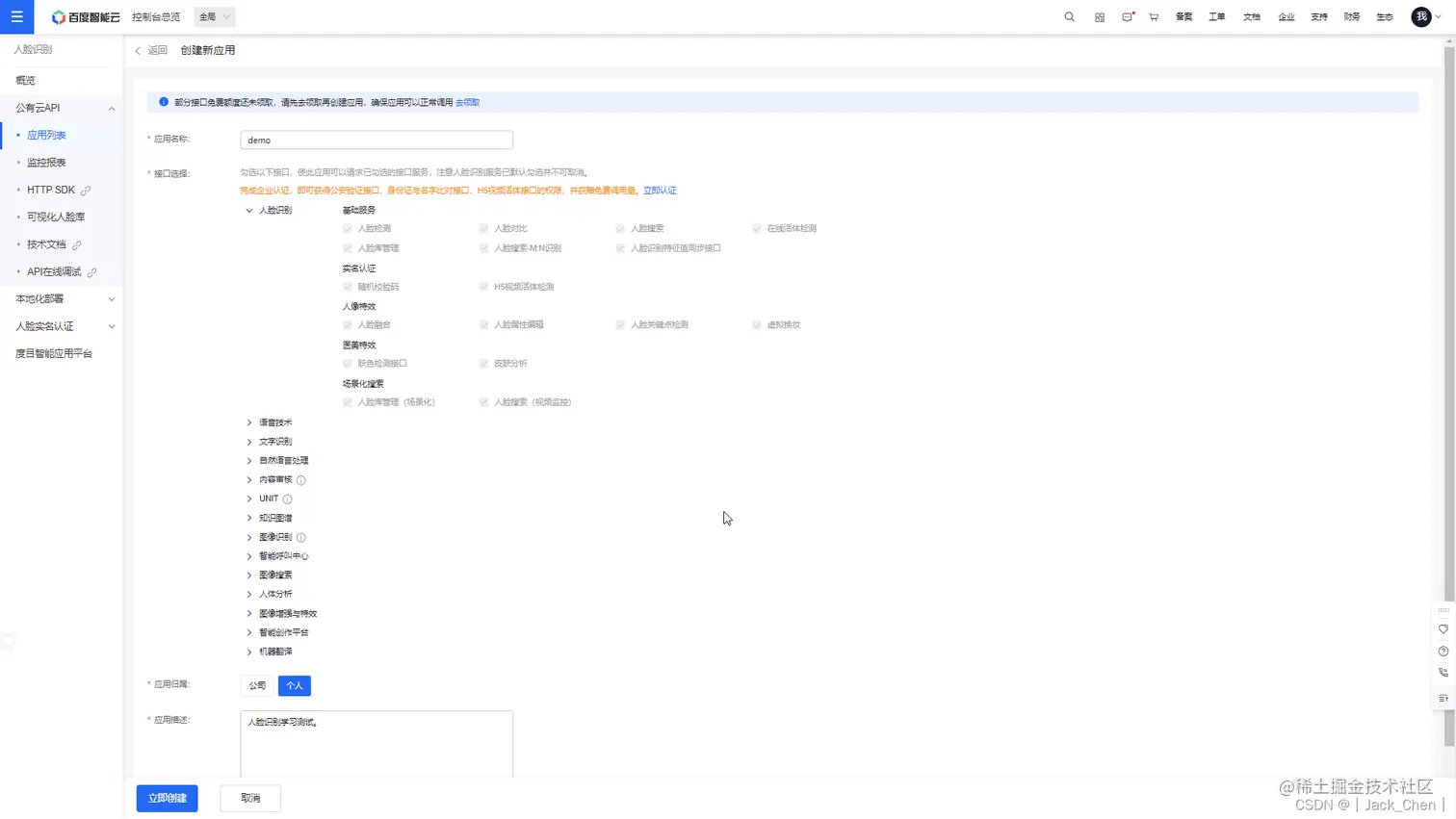1456x819 pixels.
Task: Open the shopping cart icon
Action: pos(1154,17)
